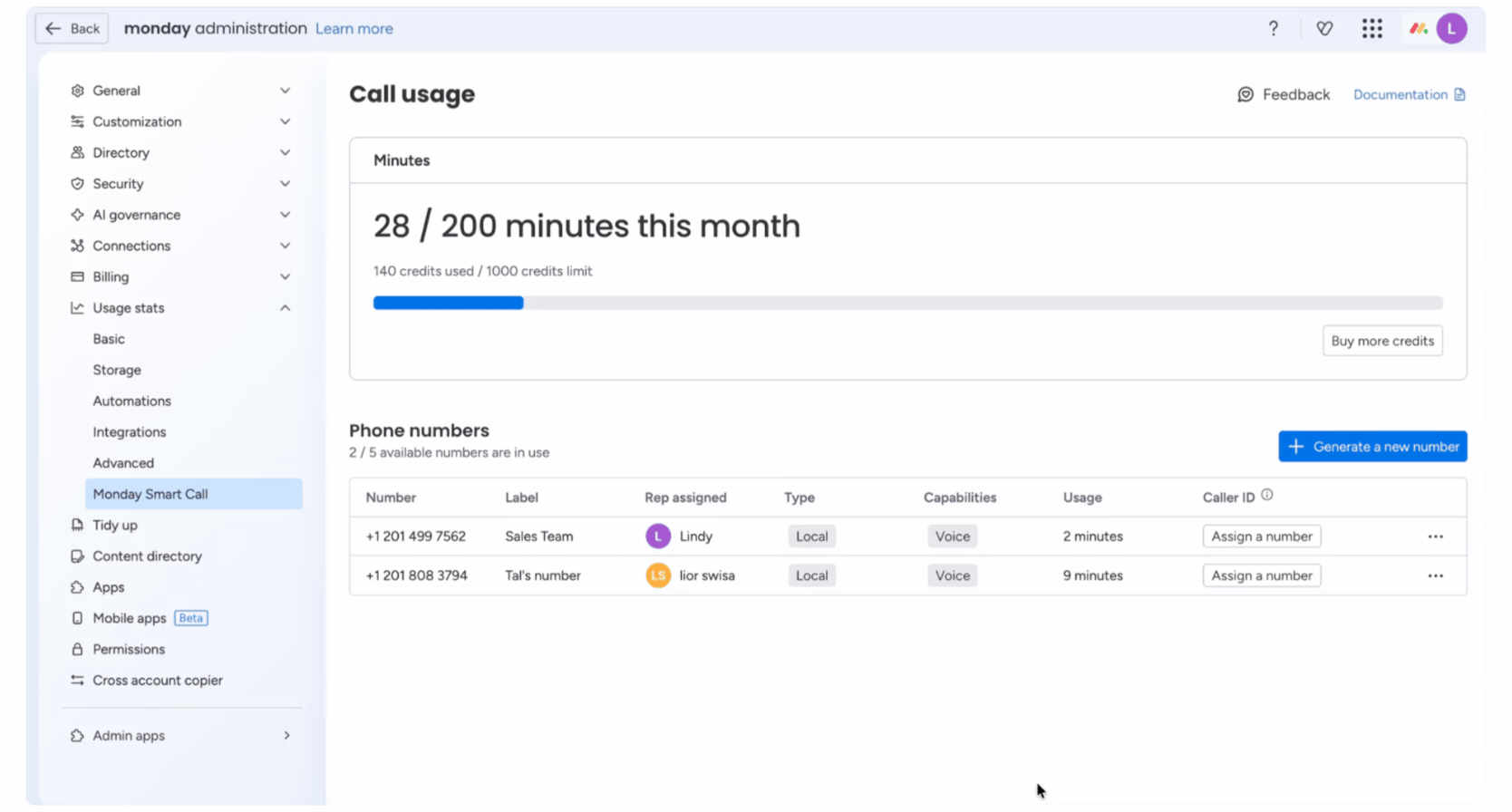Click the Content directory icon
This screenshot has width=1512, height=812.
77,556
